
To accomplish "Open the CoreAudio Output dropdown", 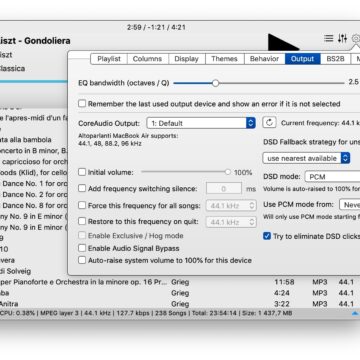I will coord(201,123).
